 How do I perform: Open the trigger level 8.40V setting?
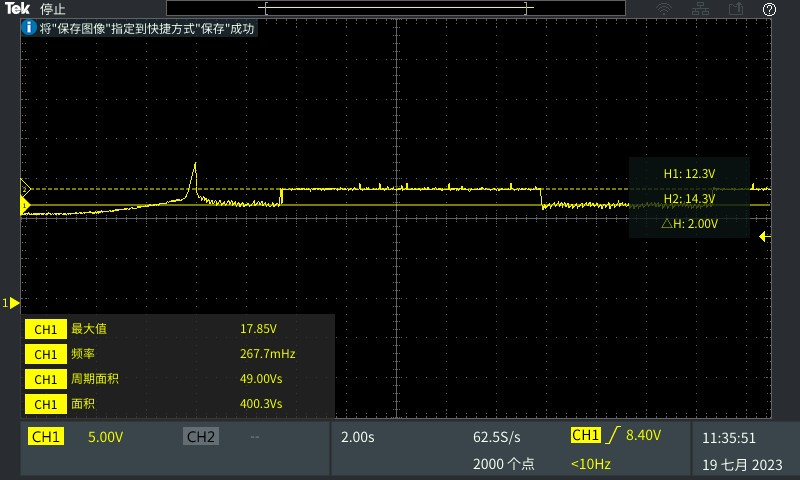643,436
